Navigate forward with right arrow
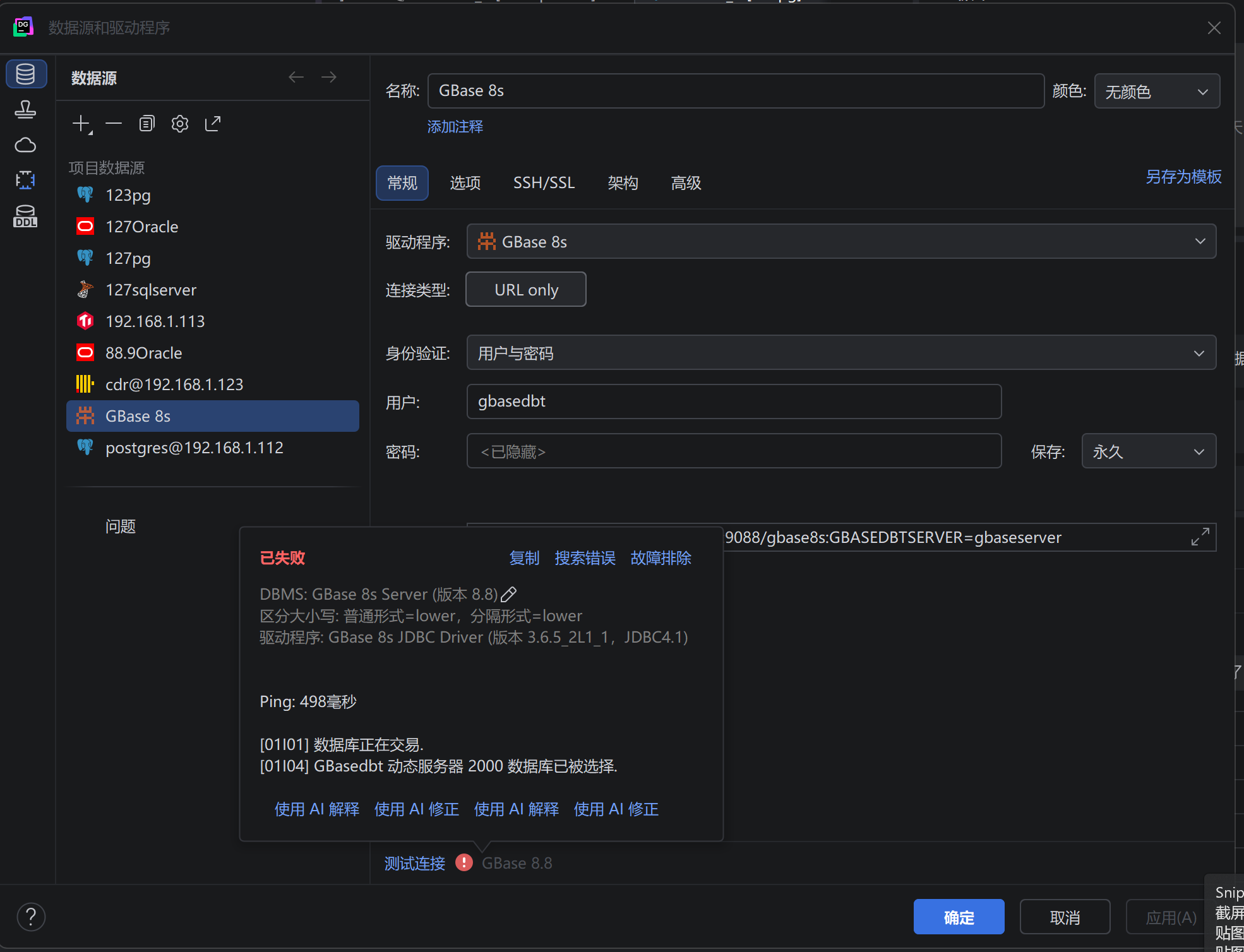1244x952 pixels. [329, 77]
